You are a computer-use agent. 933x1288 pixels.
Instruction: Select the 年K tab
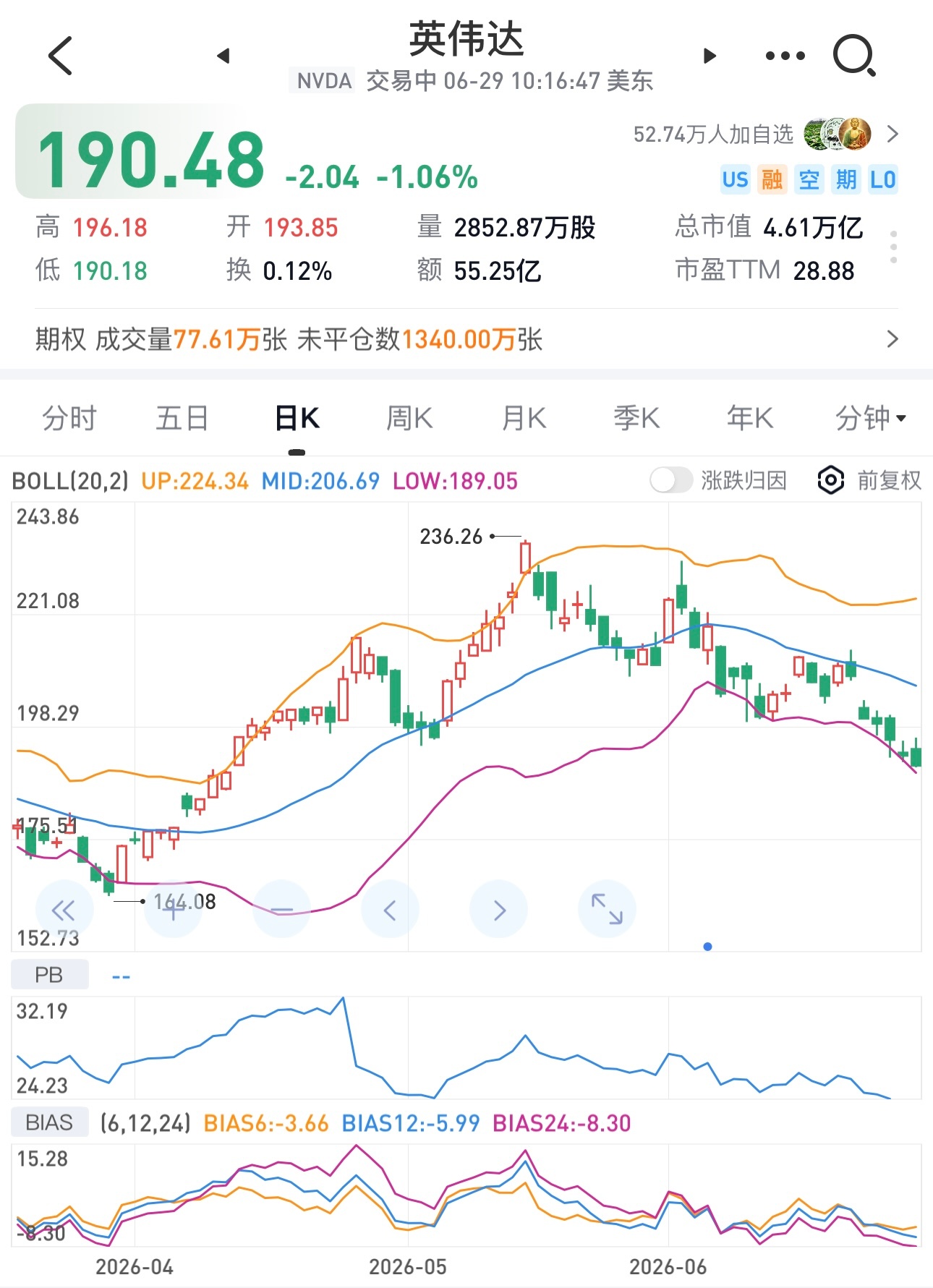point(750,418)
